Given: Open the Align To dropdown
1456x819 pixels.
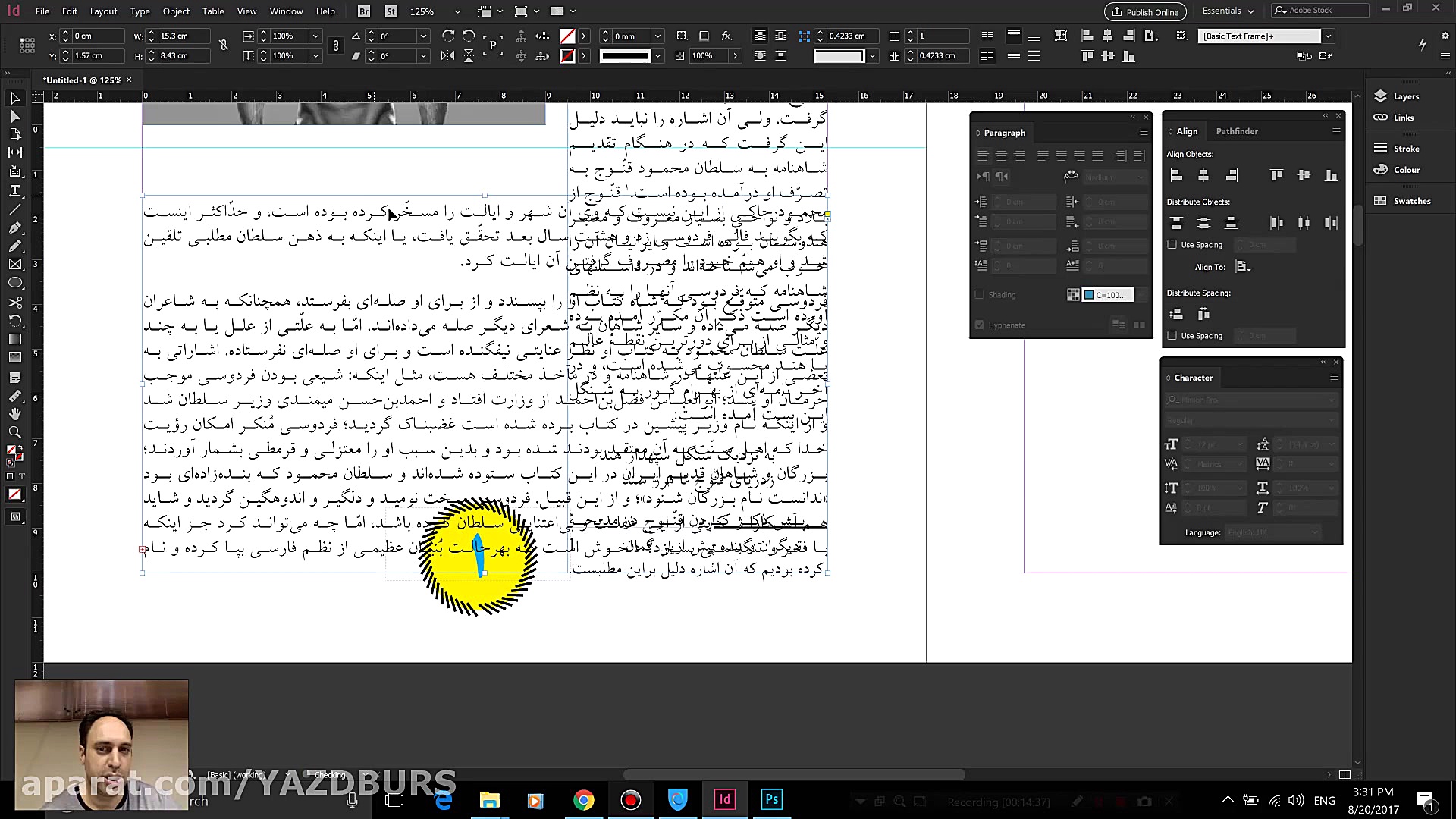Looking at the screenshot, I should click(1243, 267).
